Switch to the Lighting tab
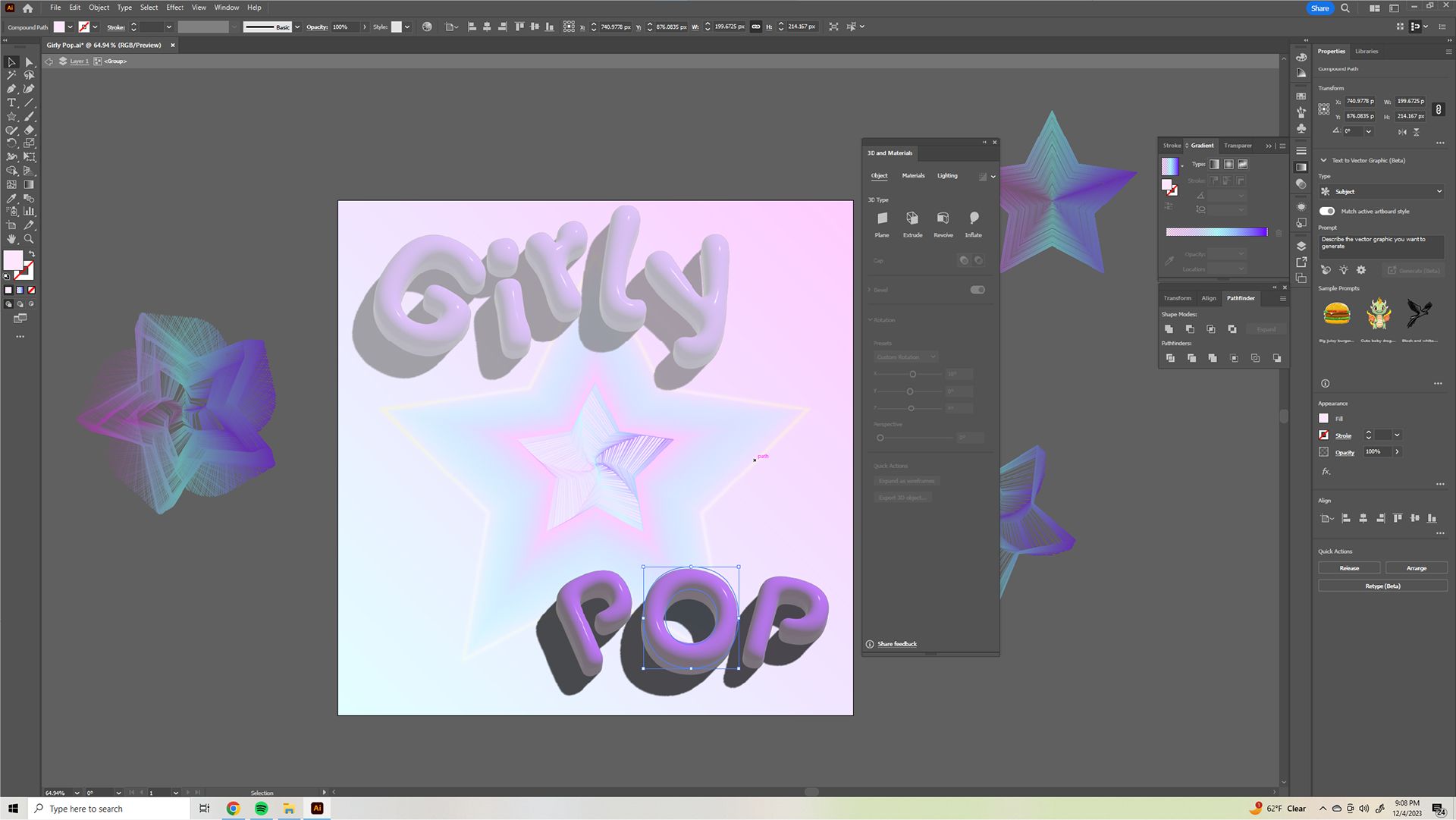1456x820 pixels. pyautogui.click(x=947, y=176)
